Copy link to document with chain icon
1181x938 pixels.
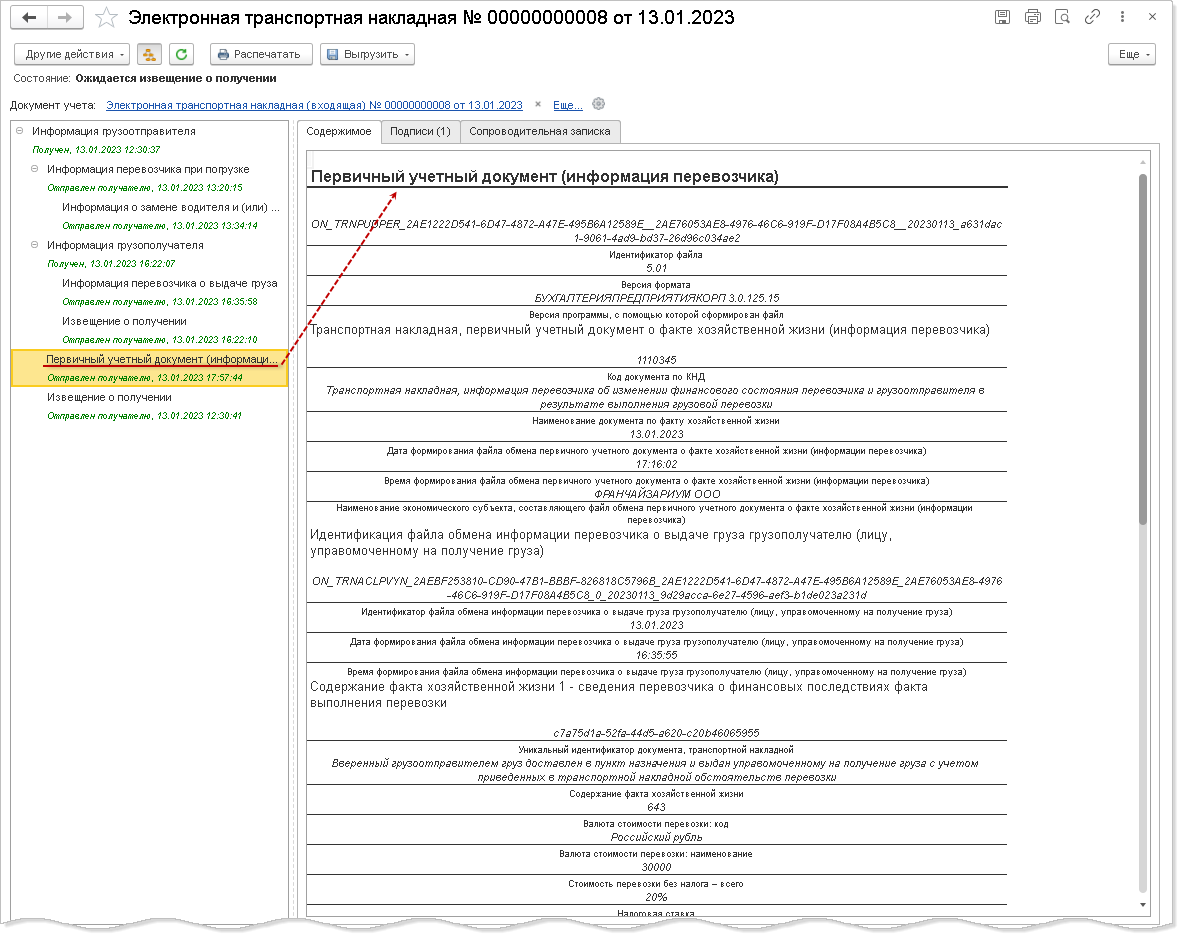click(x=1092, y=17)
